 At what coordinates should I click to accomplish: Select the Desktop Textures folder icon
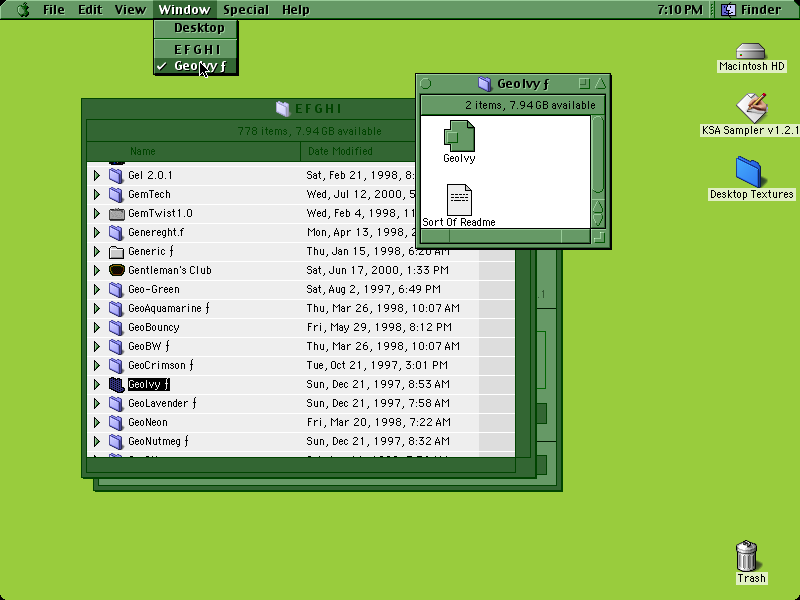click(748, 172)
